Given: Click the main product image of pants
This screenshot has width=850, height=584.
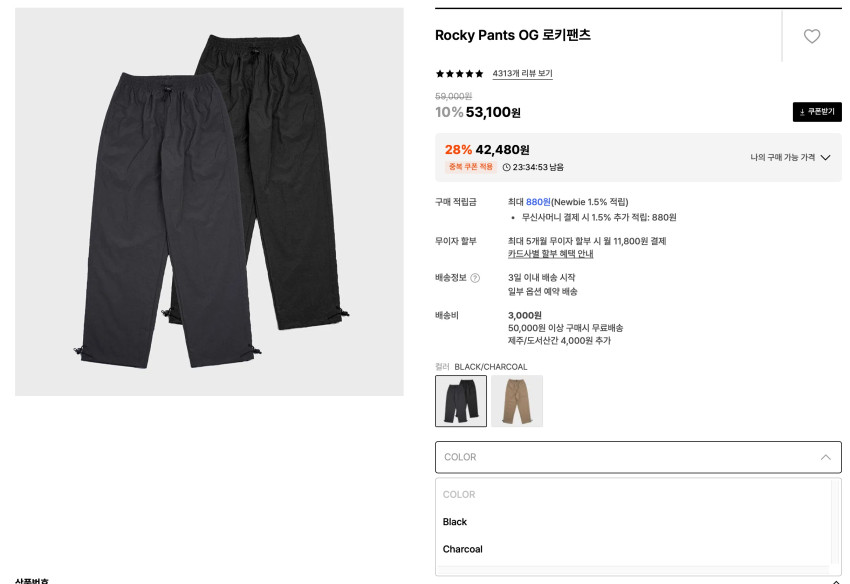Looking at the screenshot, I should click(209, 202).
